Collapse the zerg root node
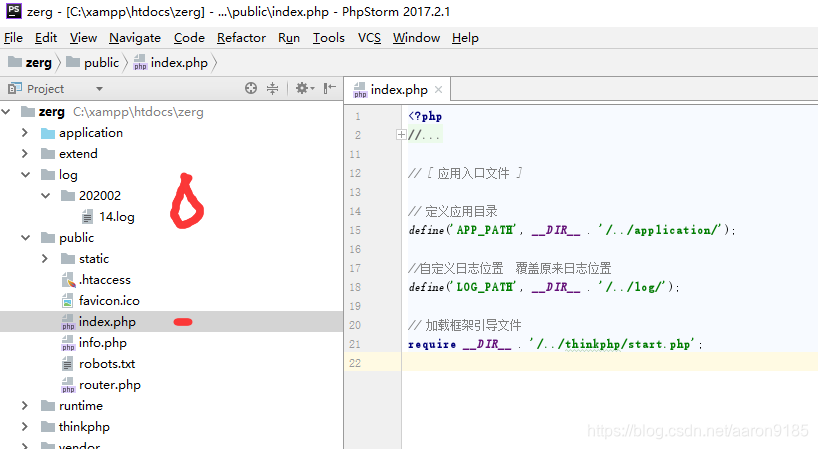Image resolution: width=818 pixels, height=449 pixels. pos(6,112)
